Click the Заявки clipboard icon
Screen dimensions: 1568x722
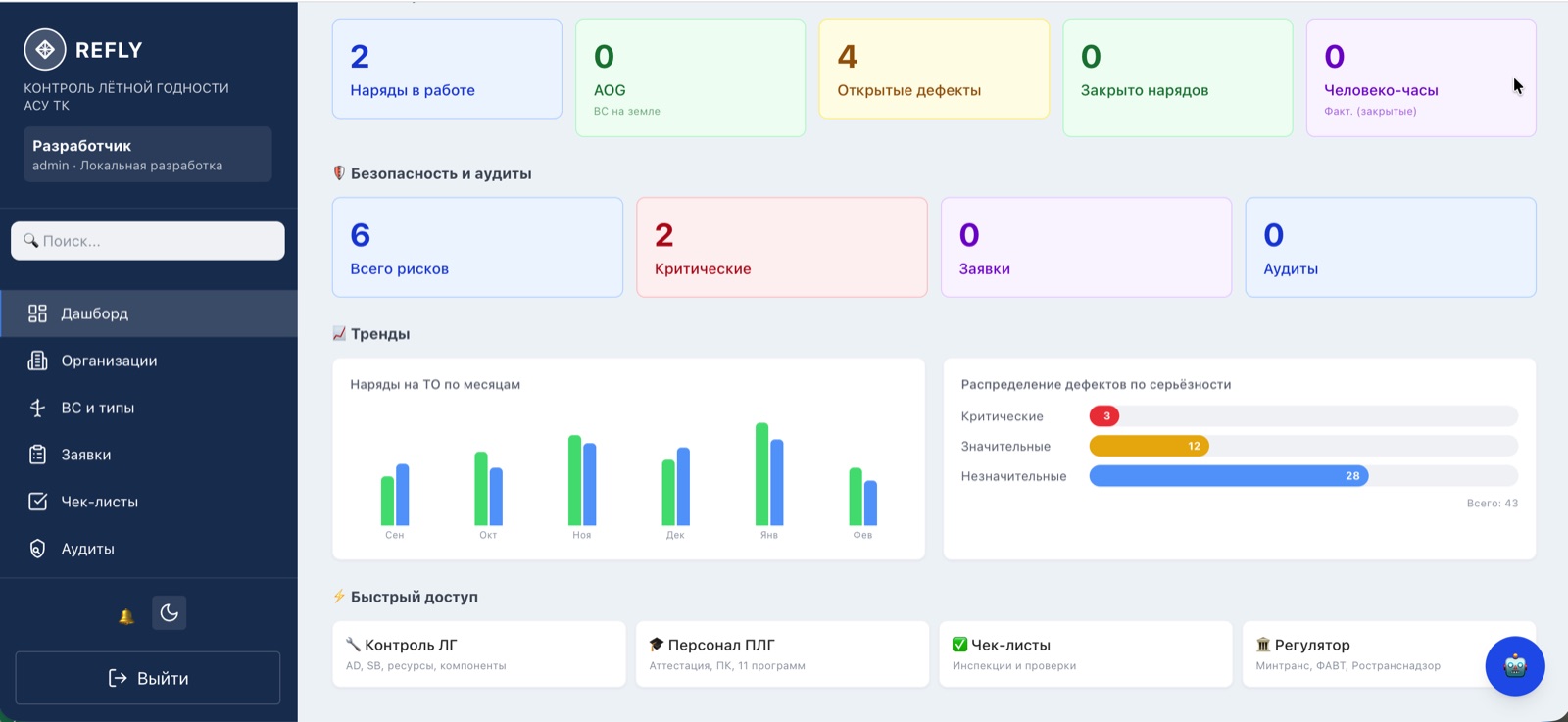coord(37,455)
